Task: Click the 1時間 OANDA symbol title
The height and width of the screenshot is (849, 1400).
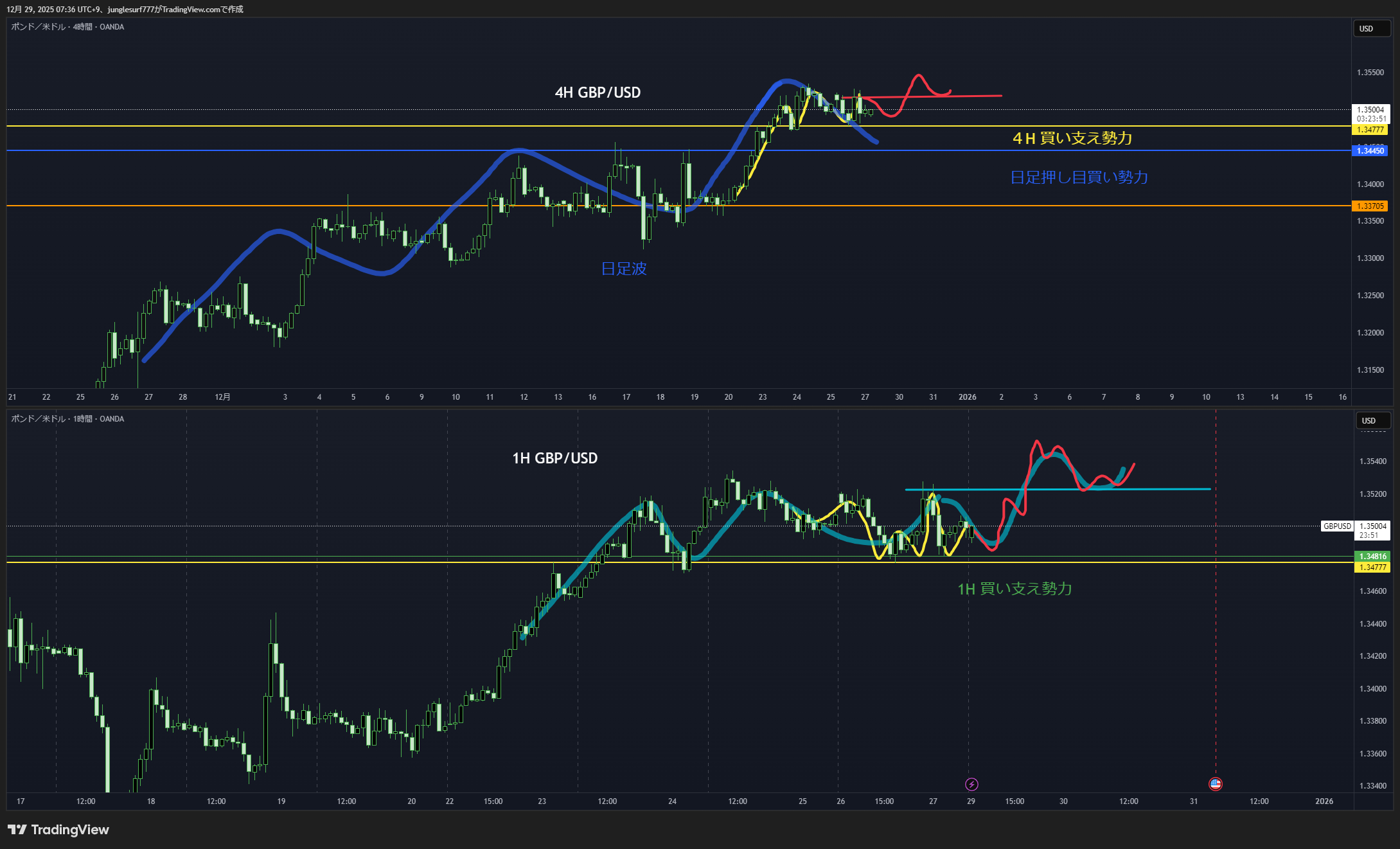Action: point(67,419)
